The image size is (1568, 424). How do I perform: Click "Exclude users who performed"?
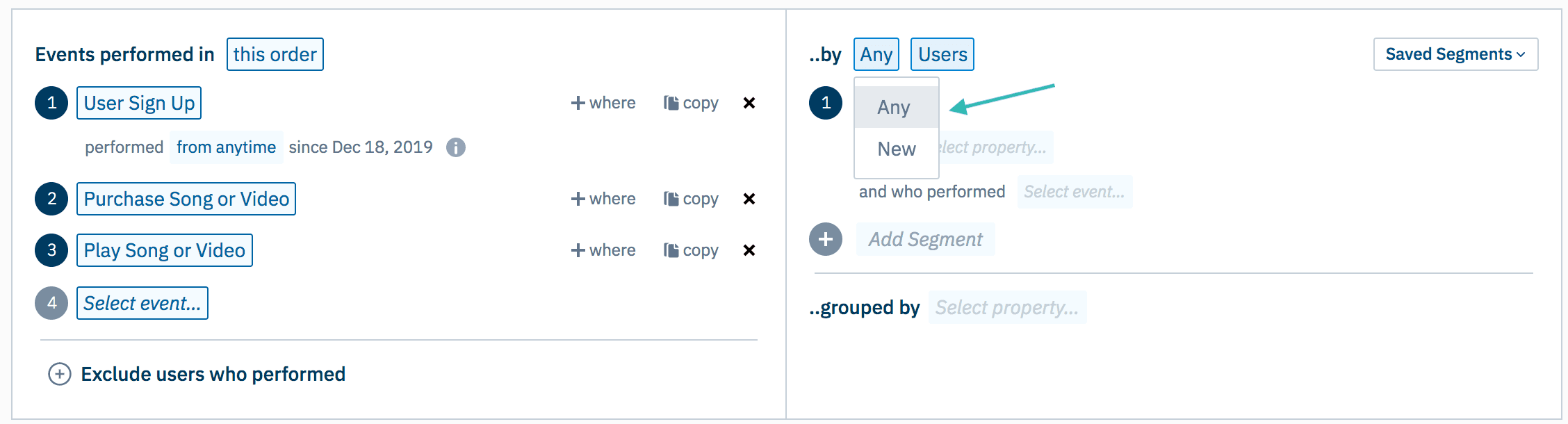213,374
